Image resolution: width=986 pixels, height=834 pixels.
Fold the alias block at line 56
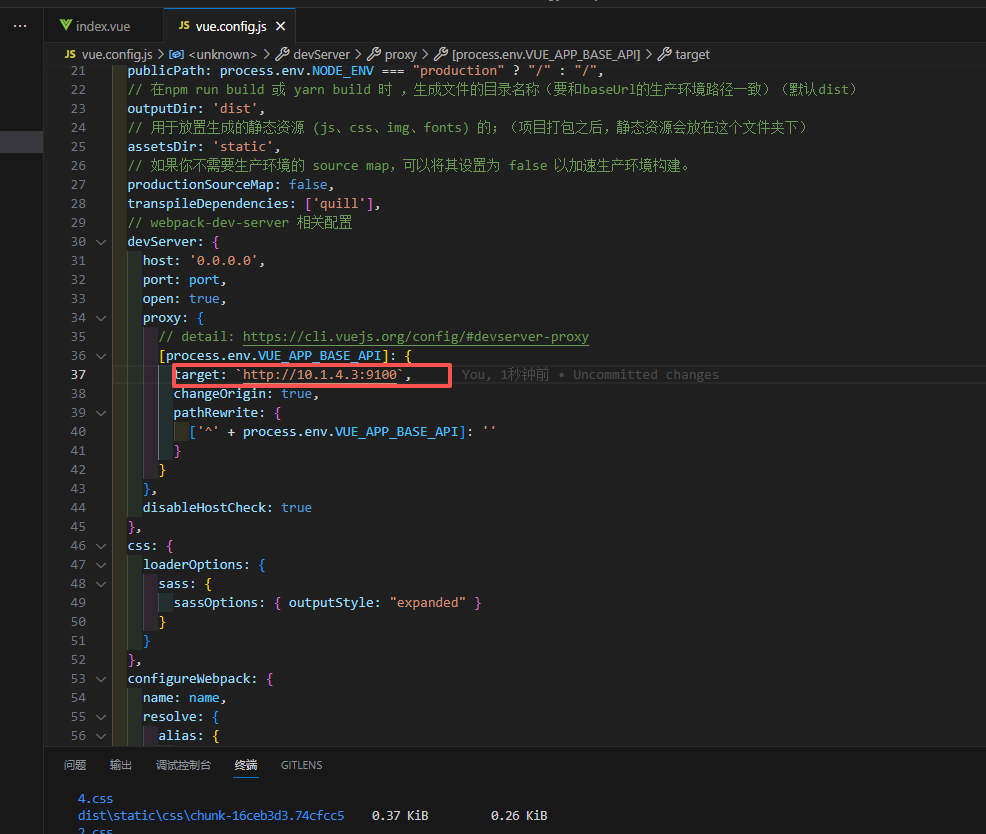pyautogui.click(x=101, y=736)
